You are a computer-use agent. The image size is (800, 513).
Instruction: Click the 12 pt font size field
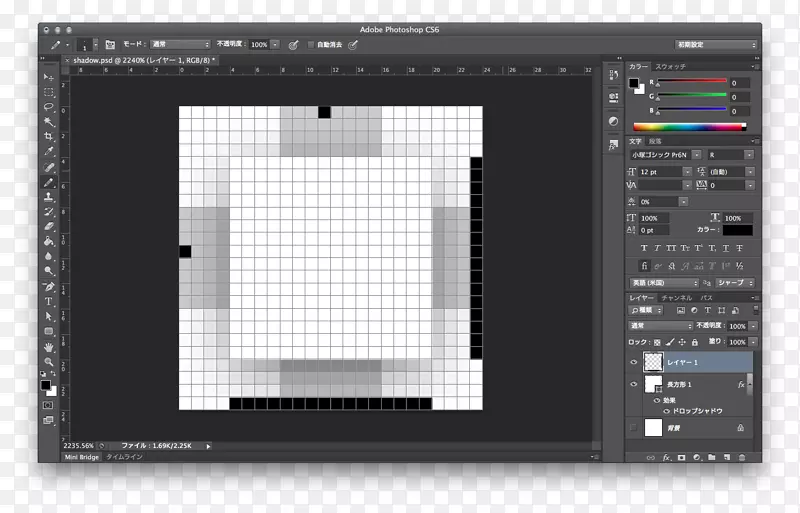(x=661, y=171)
